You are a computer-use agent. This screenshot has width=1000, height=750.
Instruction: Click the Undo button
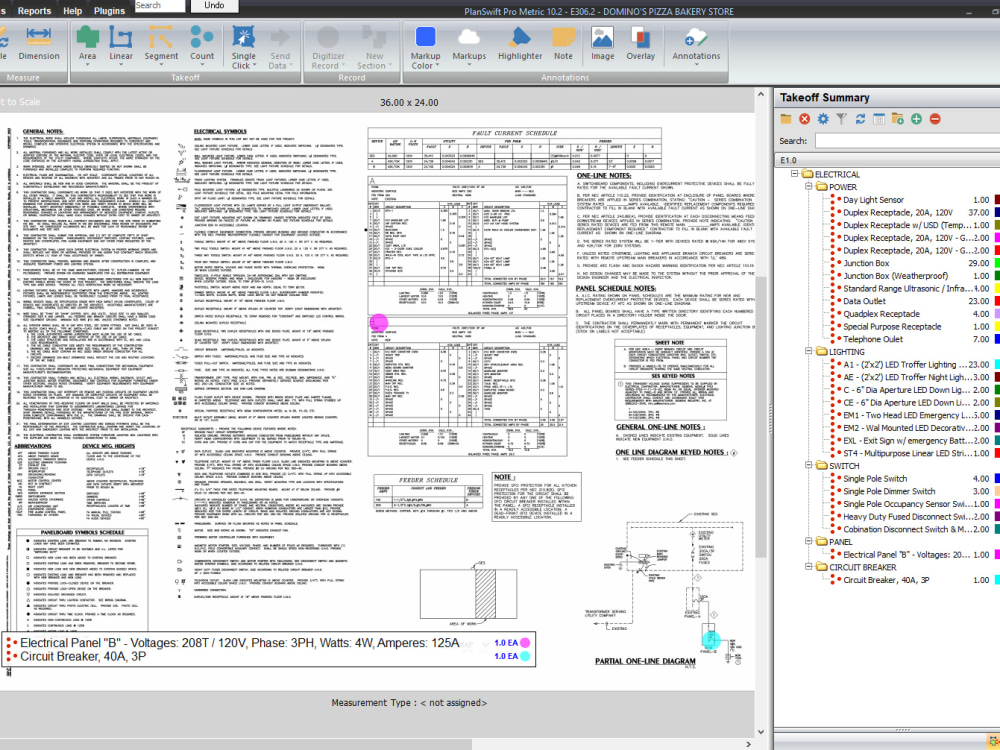(214, 6)
